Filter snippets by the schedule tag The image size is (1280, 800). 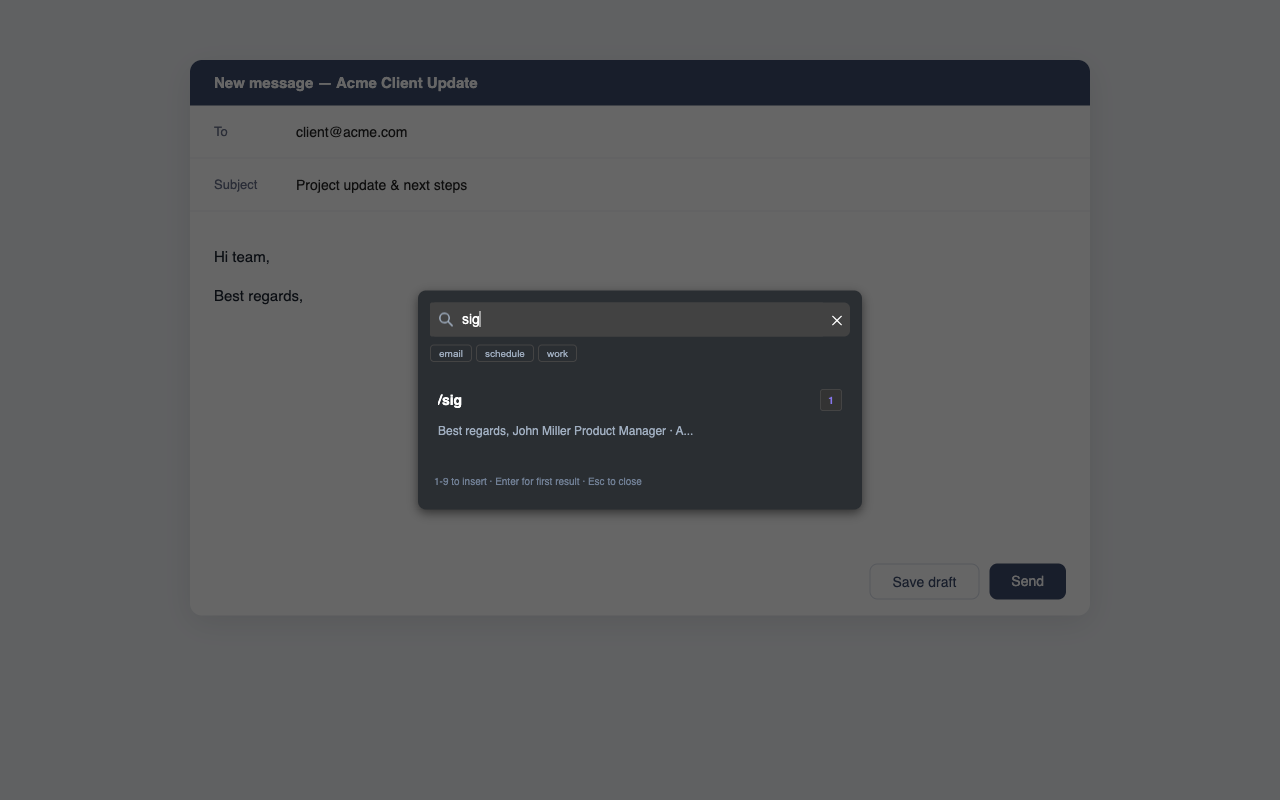pos(505,354)
